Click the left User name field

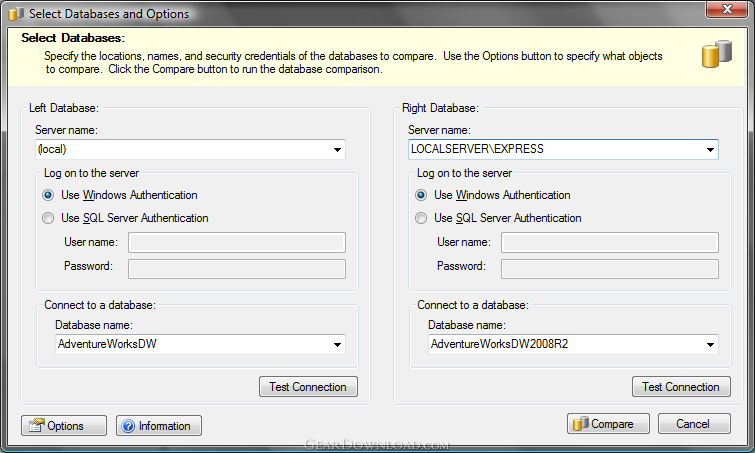[237, 242]
